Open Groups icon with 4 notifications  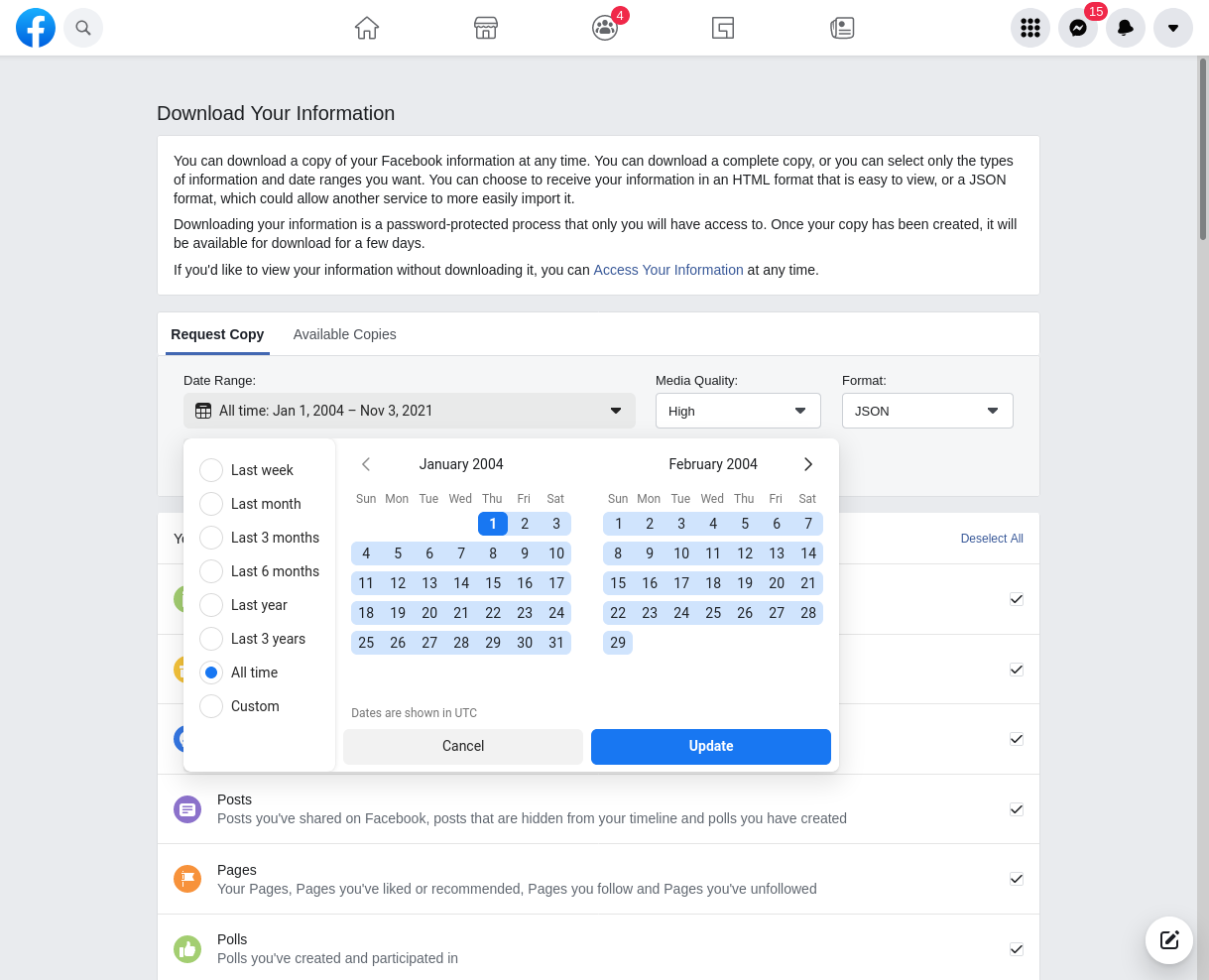pos(605,28)
